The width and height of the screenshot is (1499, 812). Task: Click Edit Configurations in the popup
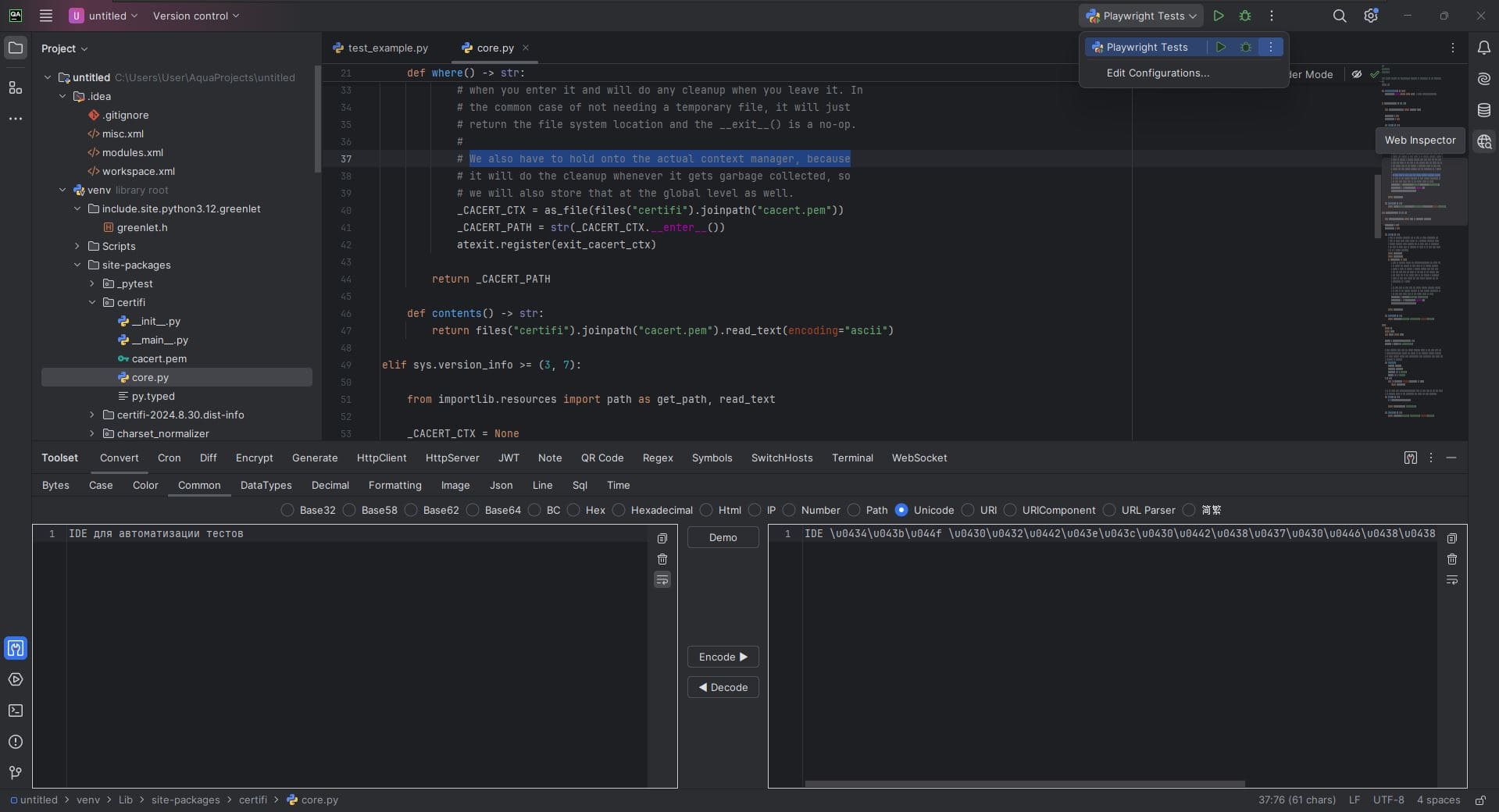[x=1158, y=73]
